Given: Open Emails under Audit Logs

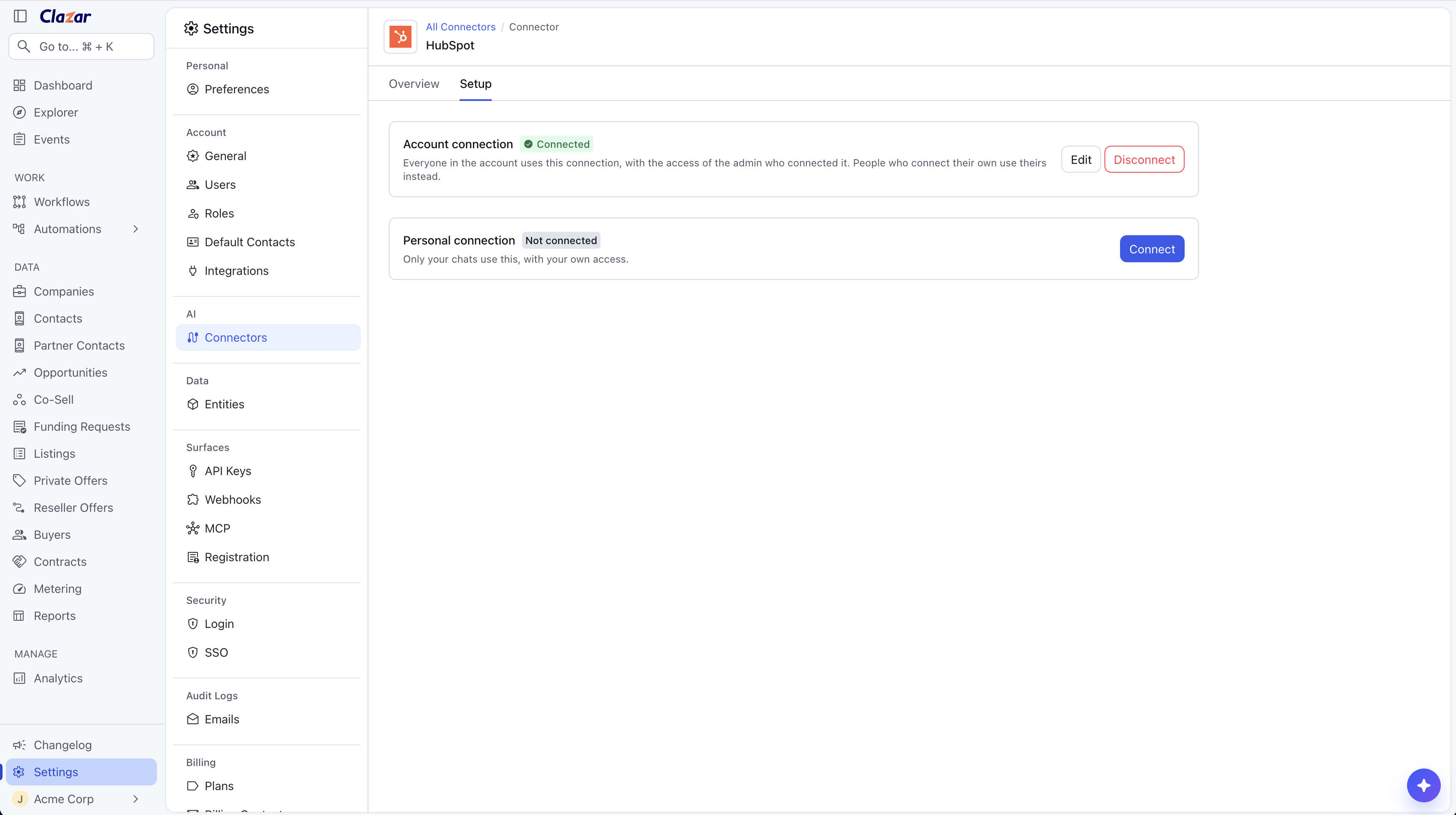Looking at the screenshot, I should pyautogui.click(x=222, y=719).
